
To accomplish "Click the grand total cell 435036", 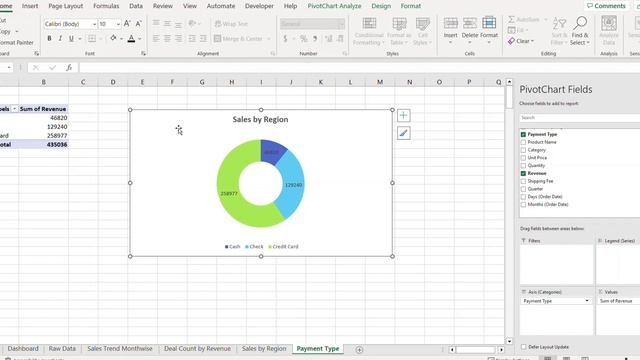I will click(43, 144).
